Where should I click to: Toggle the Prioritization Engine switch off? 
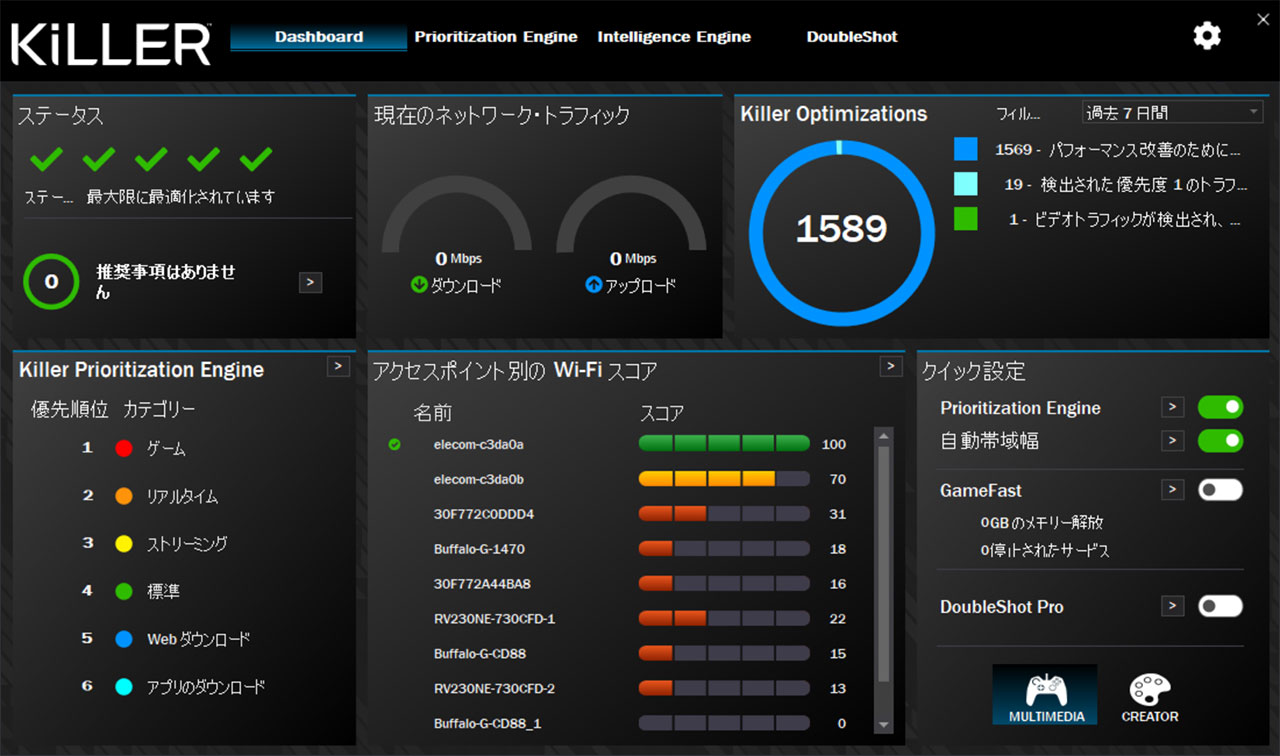(x=1220, y=407)
